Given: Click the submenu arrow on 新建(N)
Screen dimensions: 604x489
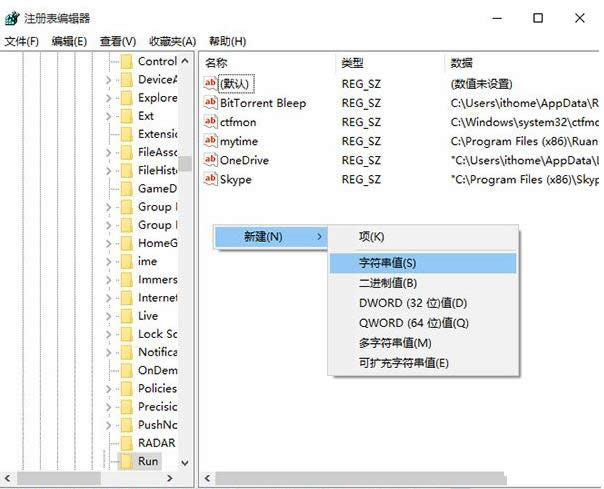Looking at the screenshot, I should click(319, 236).
